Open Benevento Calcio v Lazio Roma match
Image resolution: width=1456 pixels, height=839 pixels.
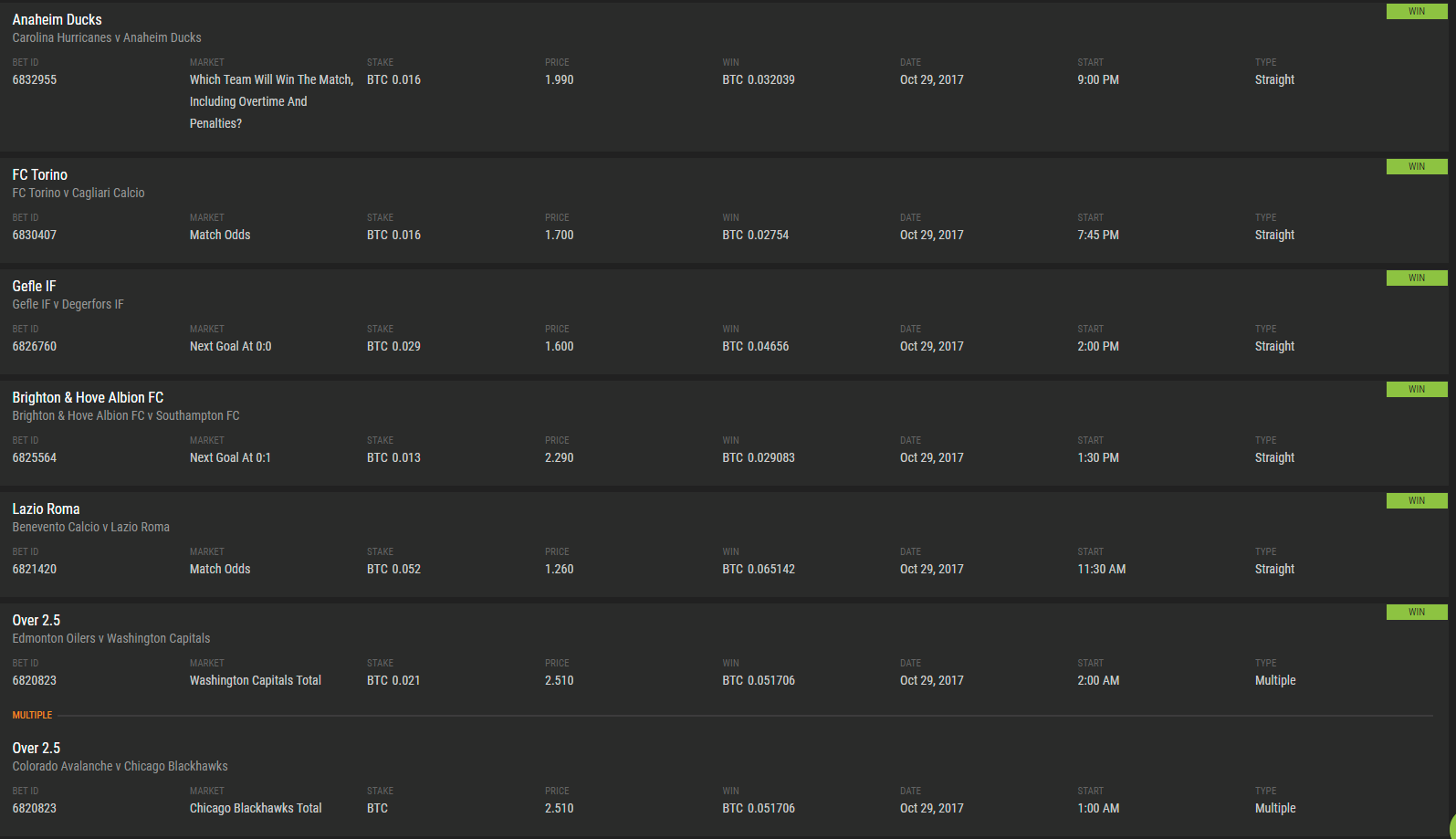point(90,527)
